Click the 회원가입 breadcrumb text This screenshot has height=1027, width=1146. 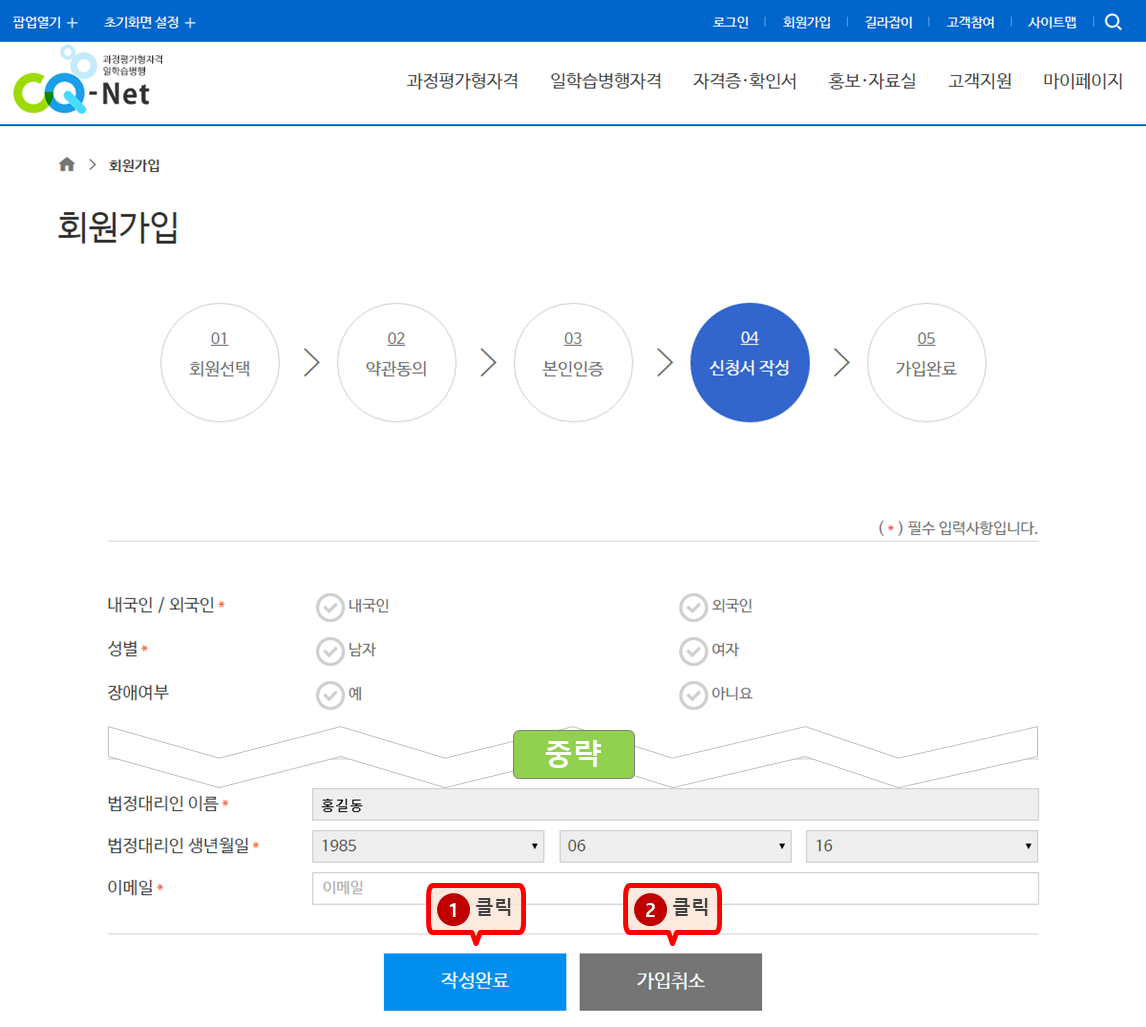coord(134,165)
